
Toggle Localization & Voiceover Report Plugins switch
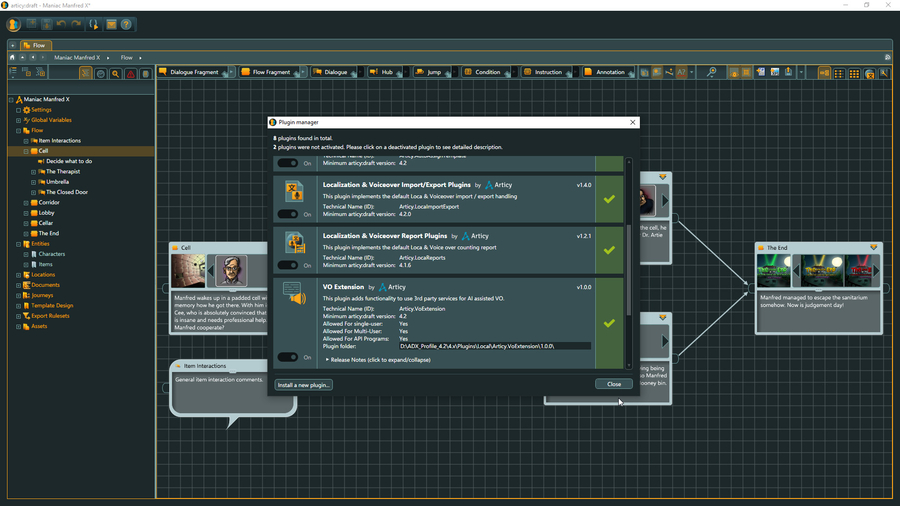coord(288,265)
